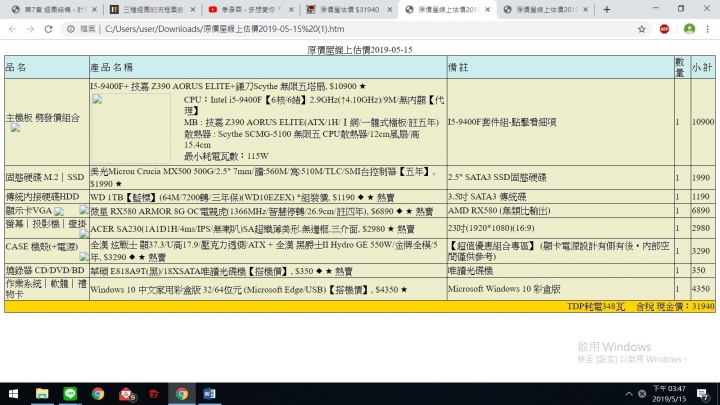Click the 最小耗電瓦數：115W line

click(x=226, y=156)
